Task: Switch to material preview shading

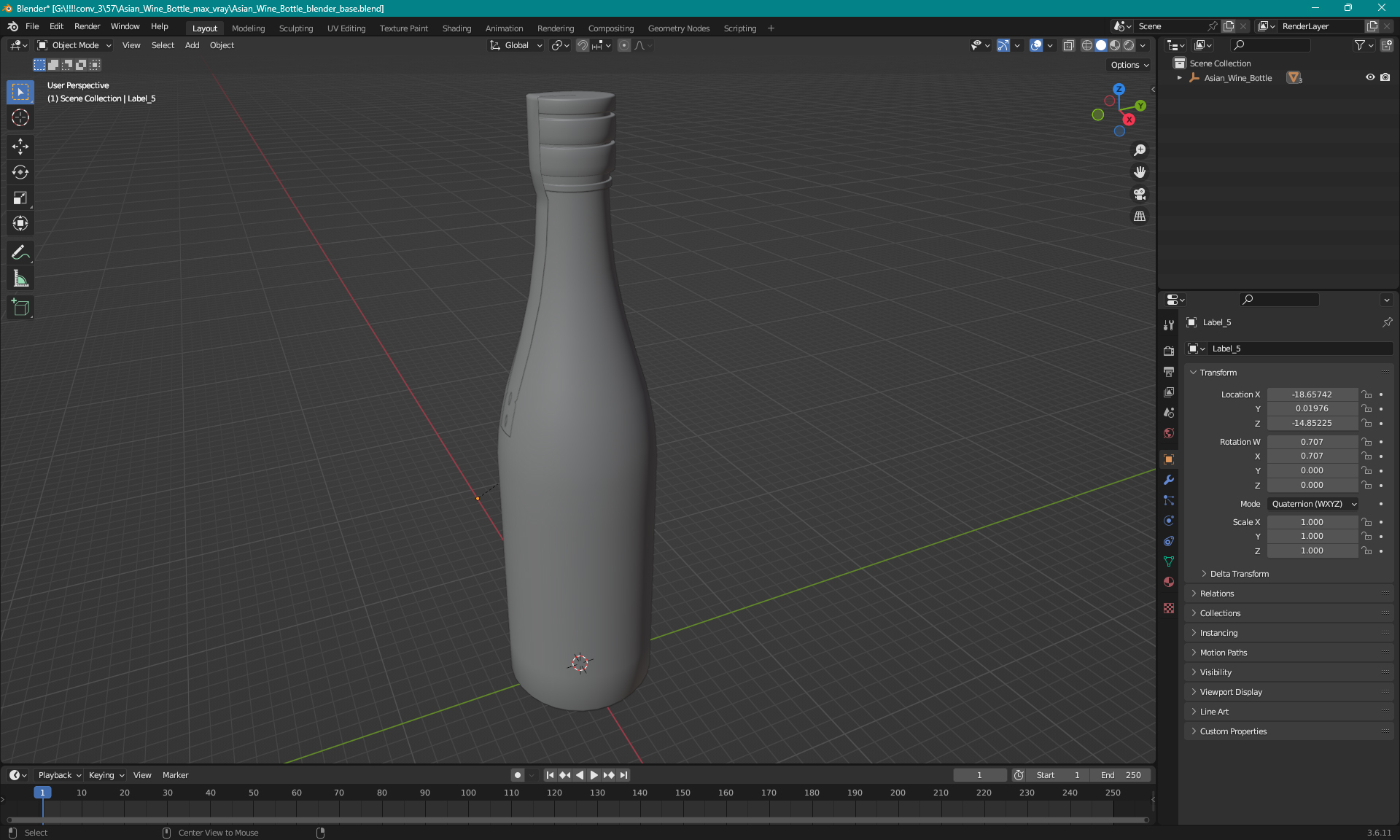Action: click(x=1115, y=45)
